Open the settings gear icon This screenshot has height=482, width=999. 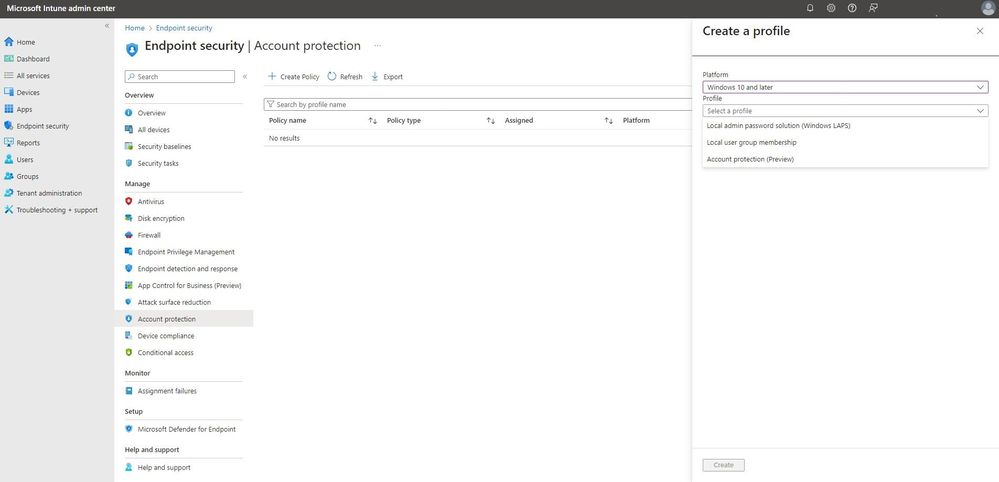pos(831,8)
